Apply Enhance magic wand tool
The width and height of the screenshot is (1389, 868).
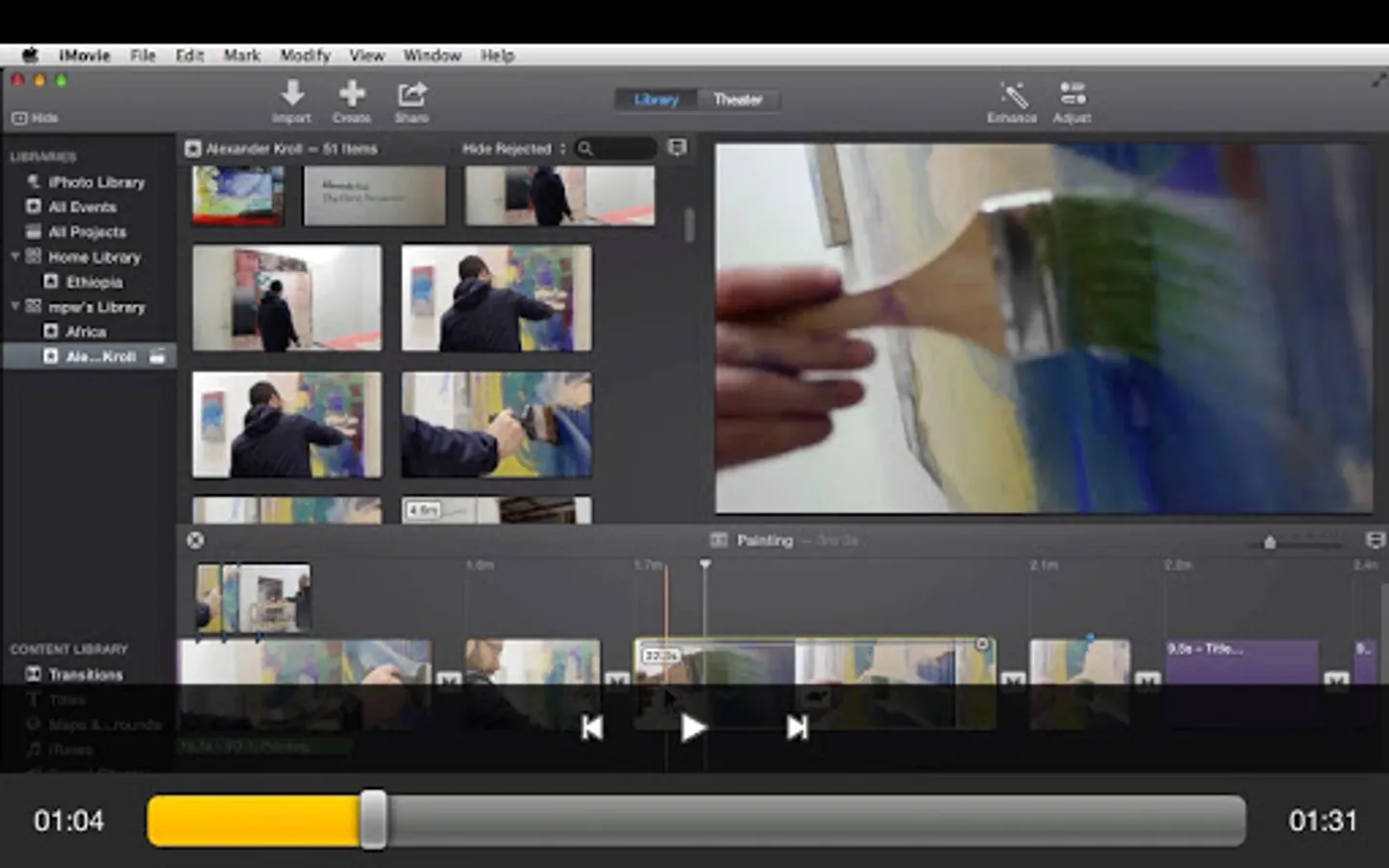(1012, 95)
